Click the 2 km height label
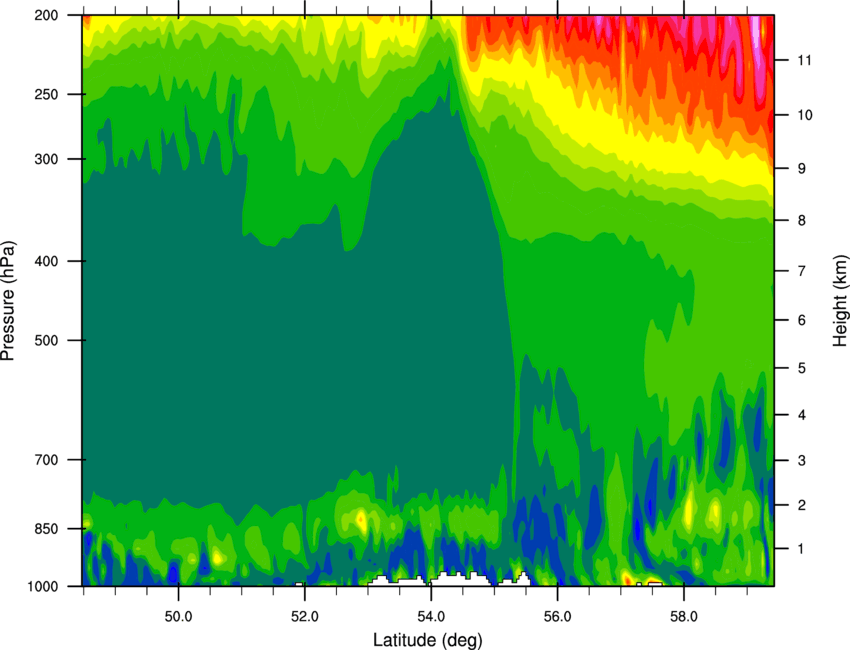850x650 pixels. pos(802,505)
